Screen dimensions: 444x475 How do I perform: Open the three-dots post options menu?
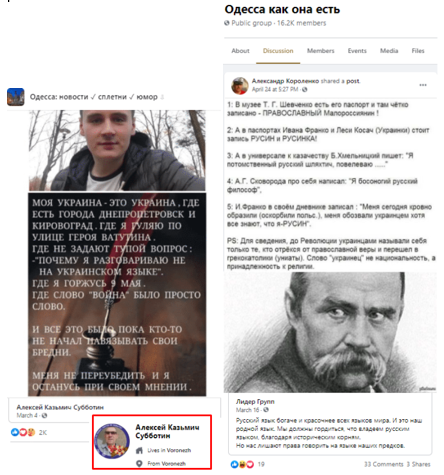click(x=423, y=85)
